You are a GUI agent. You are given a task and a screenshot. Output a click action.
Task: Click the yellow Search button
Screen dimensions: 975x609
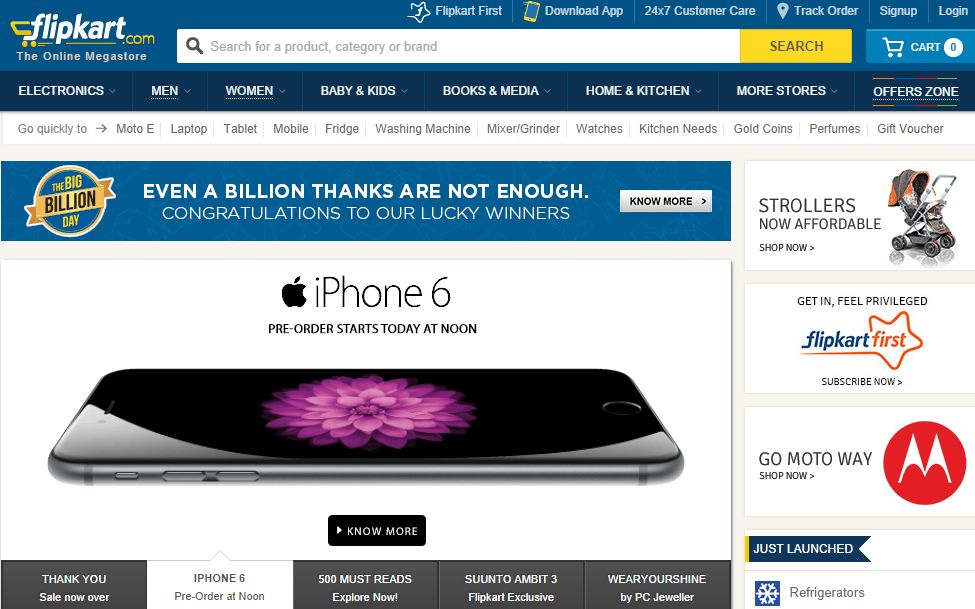pos(796,46)
